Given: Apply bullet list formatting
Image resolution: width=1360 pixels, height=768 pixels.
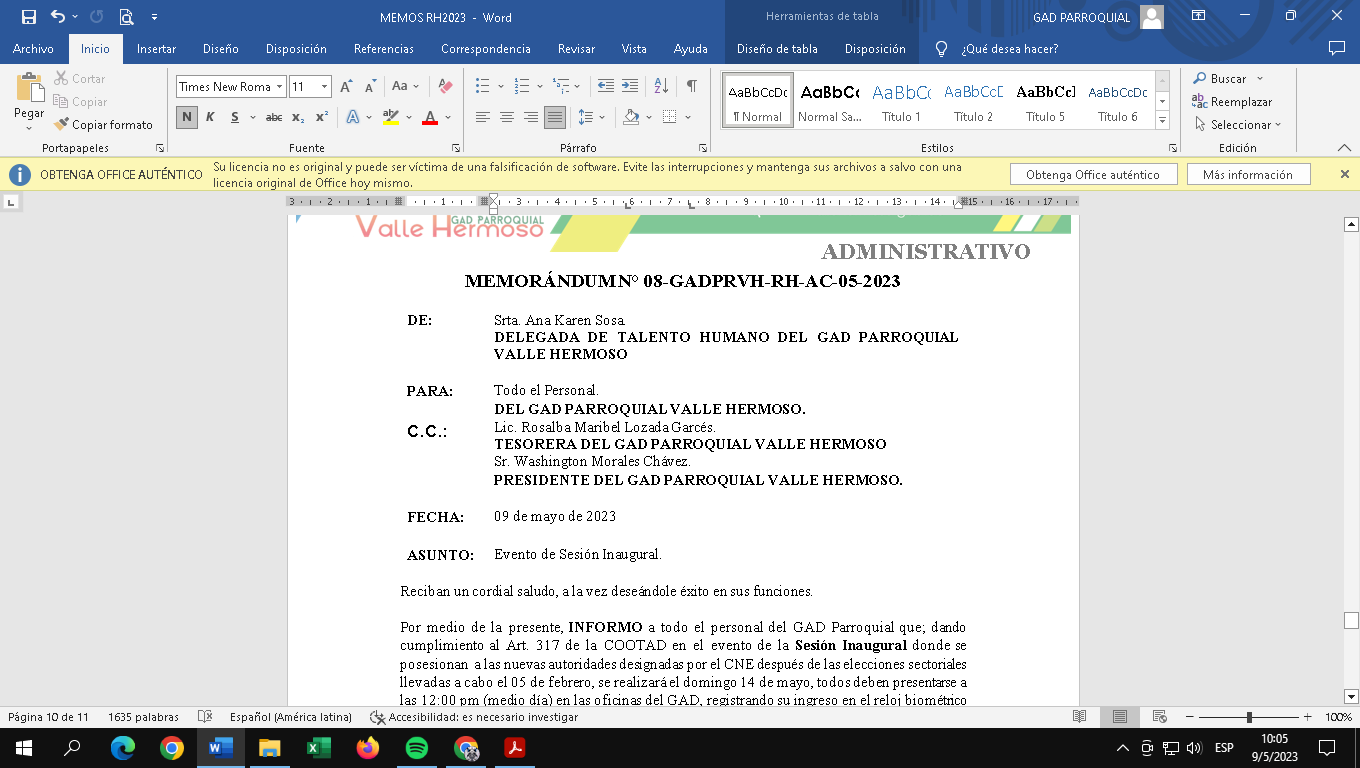Looking at the screenshot, I should coord(483,87).
